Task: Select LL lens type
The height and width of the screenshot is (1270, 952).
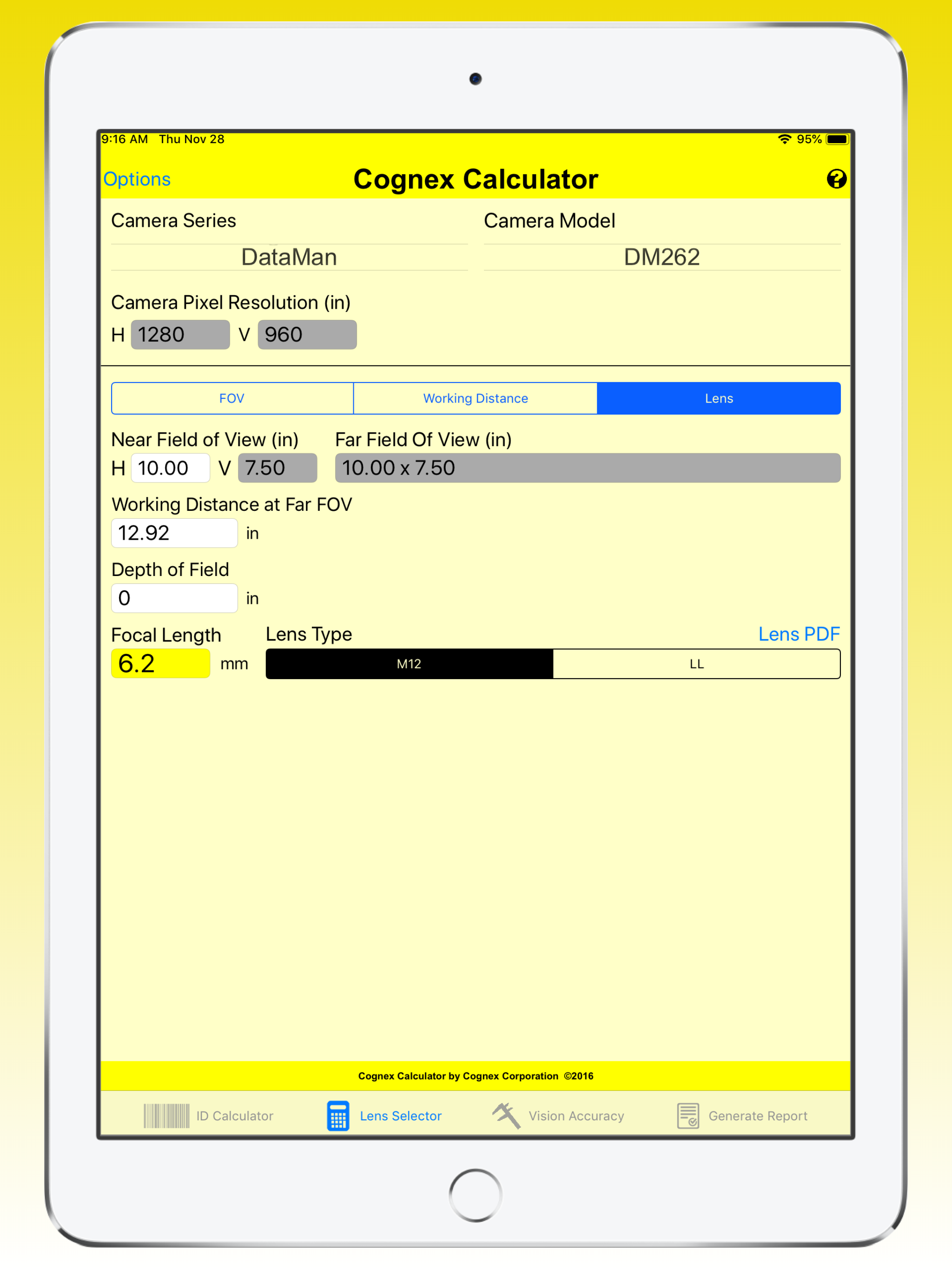Action: click(696, 664)
